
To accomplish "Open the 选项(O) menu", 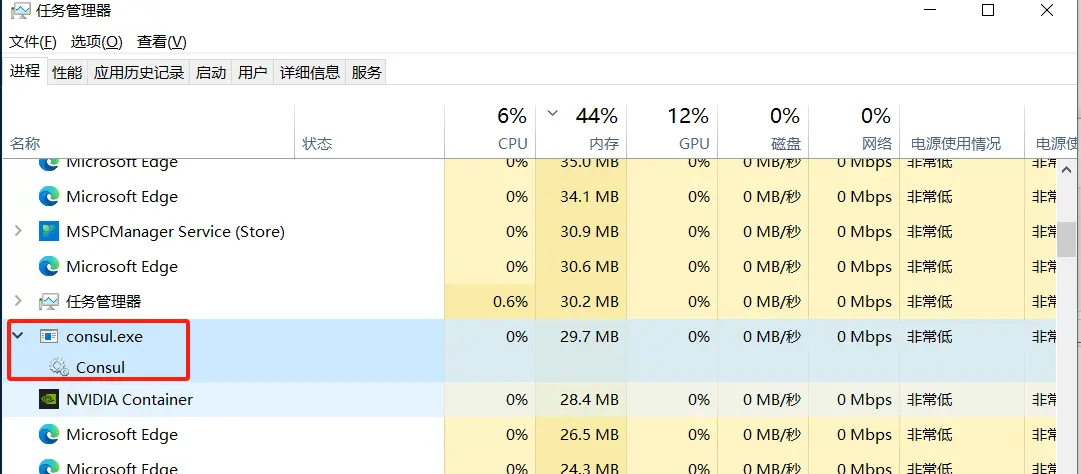I will coord(96,42).
